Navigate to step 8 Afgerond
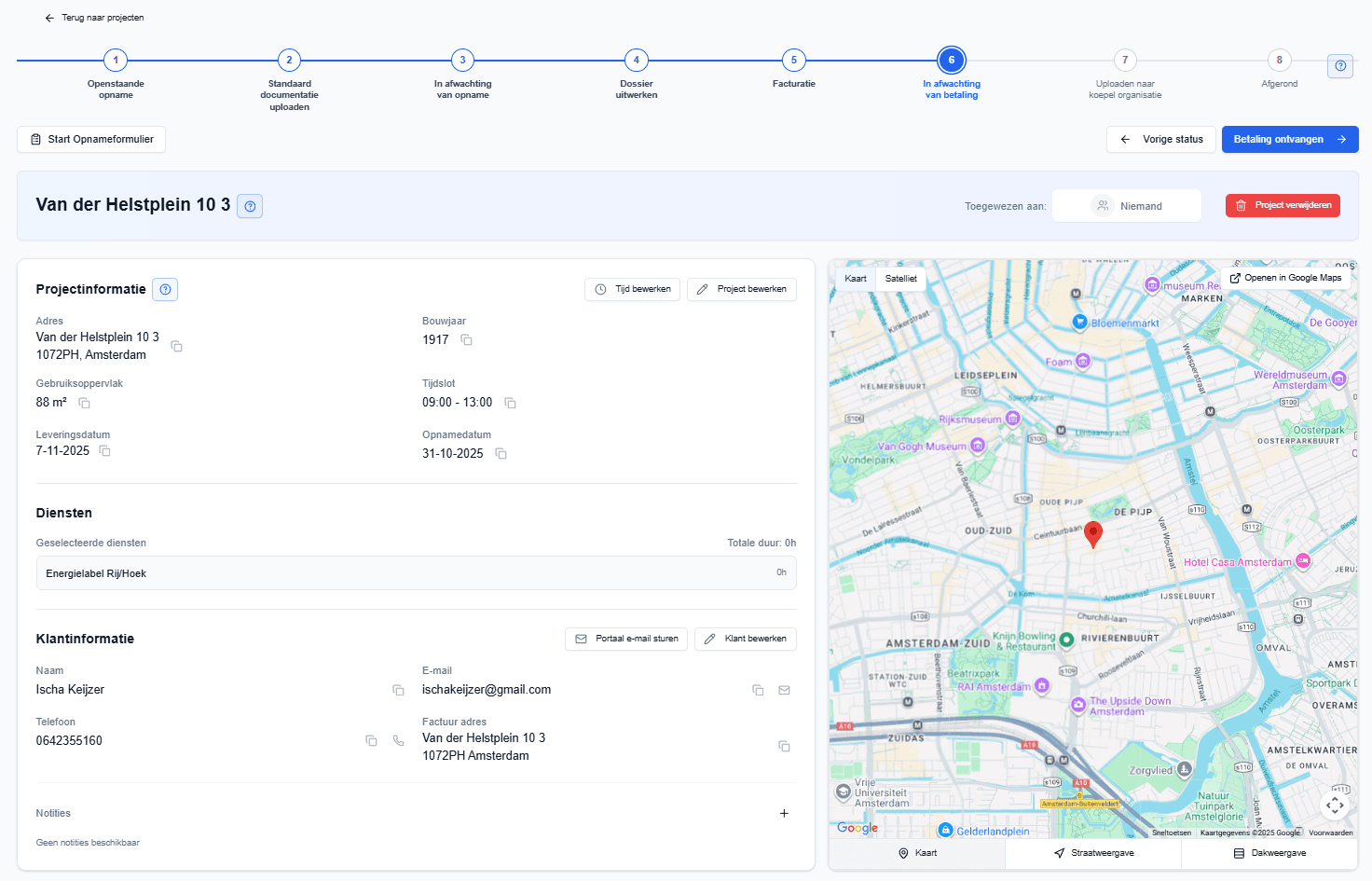Image resolution: width=1372 pixels, height=881 pixels. click(1279, 59)
